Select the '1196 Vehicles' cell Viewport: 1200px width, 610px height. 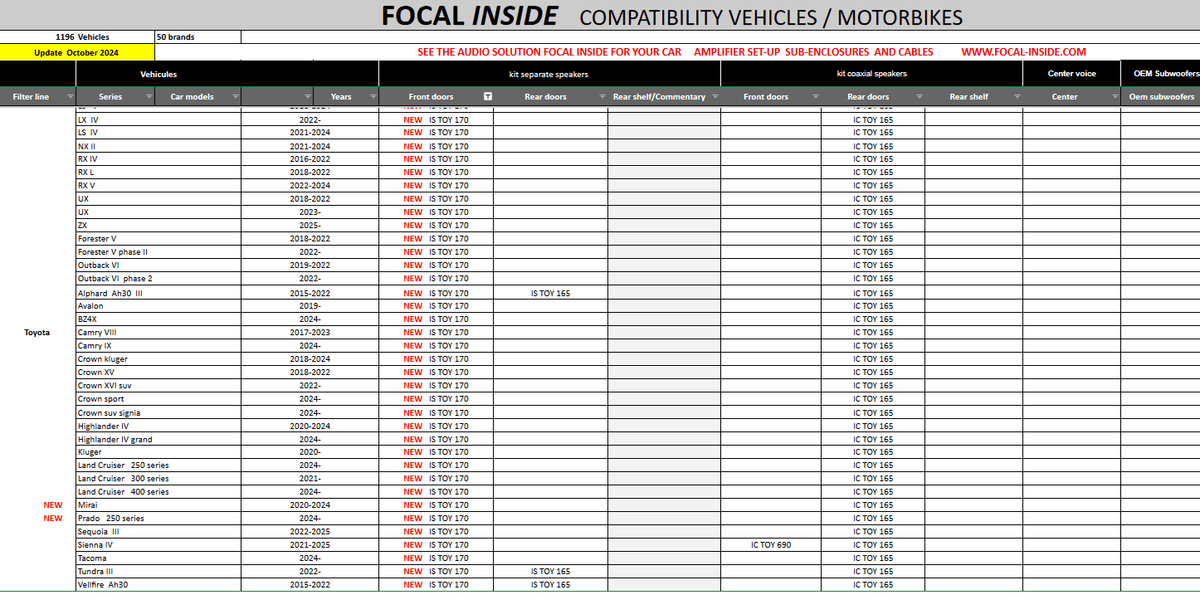pyautogui.click(x=77, y=37)
